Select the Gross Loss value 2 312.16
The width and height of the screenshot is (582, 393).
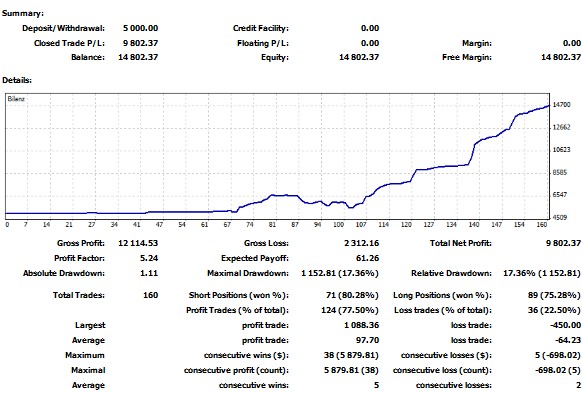click(362, 243)
